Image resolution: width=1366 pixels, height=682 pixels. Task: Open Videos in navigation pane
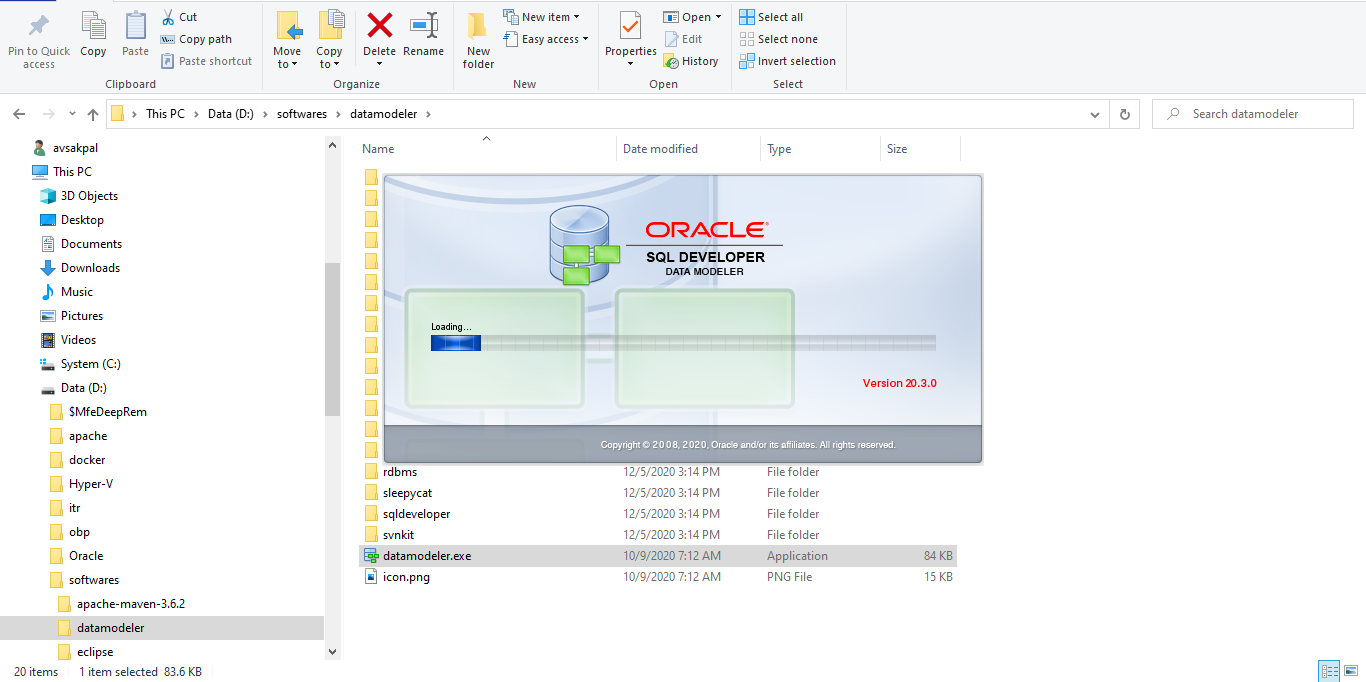78,340
